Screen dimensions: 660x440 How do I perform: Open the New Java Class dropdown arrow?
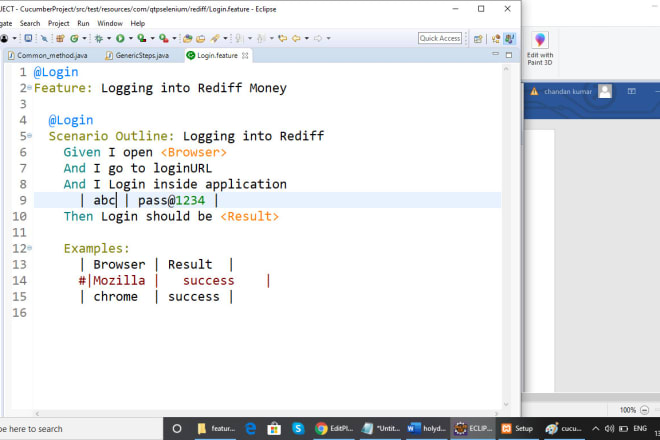pos(84,39)
